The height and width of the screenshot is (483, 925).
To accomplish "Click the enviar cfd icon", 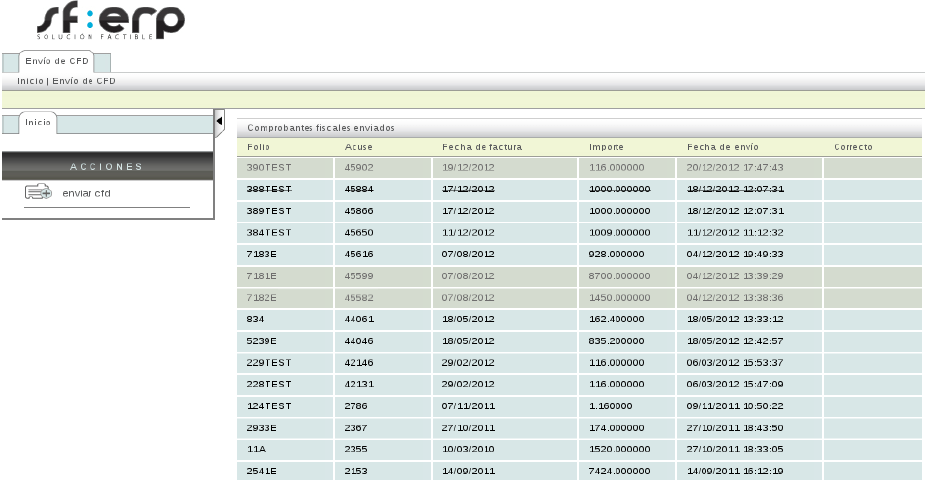I will 38,193.
